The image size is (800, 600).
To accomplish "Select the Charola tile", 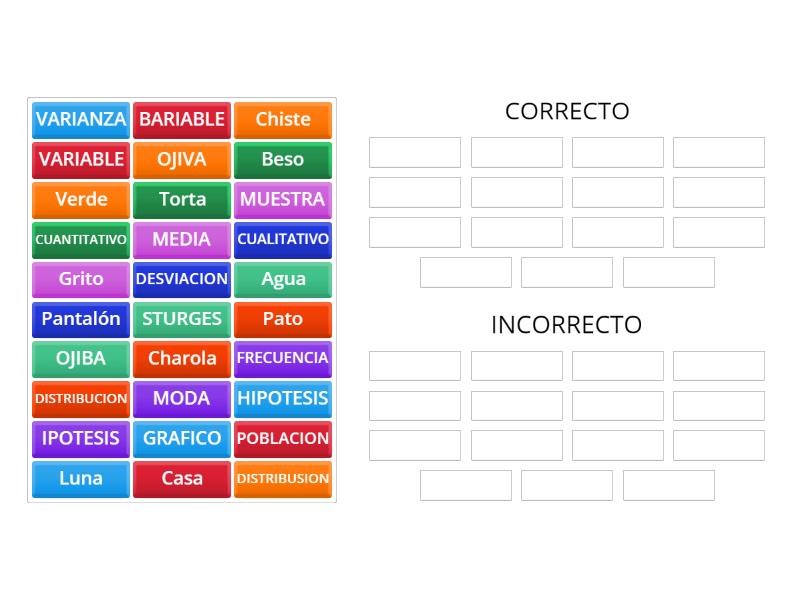I will click(x=182, y=360).
